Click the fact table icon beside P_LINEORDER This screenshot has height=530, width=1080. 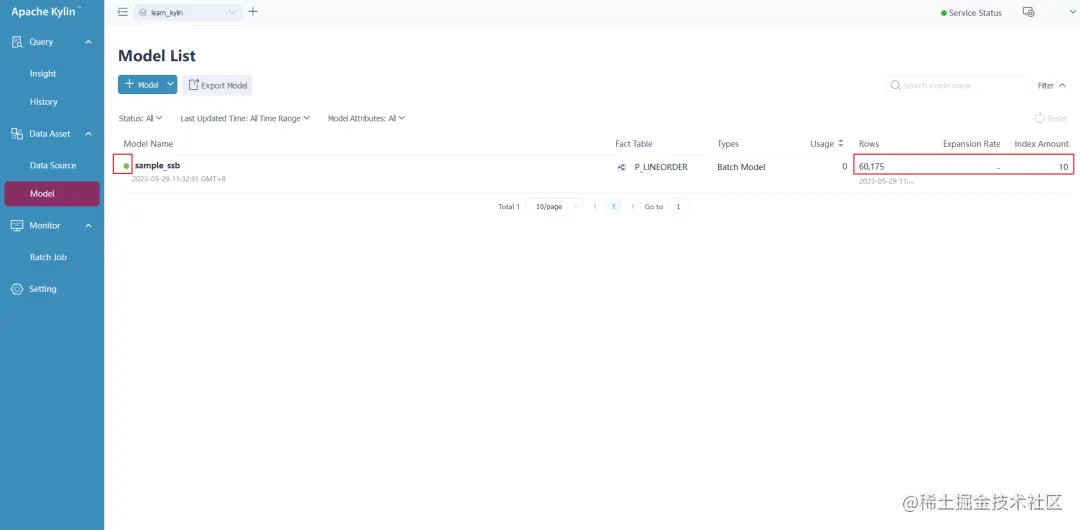click(621, 167)
